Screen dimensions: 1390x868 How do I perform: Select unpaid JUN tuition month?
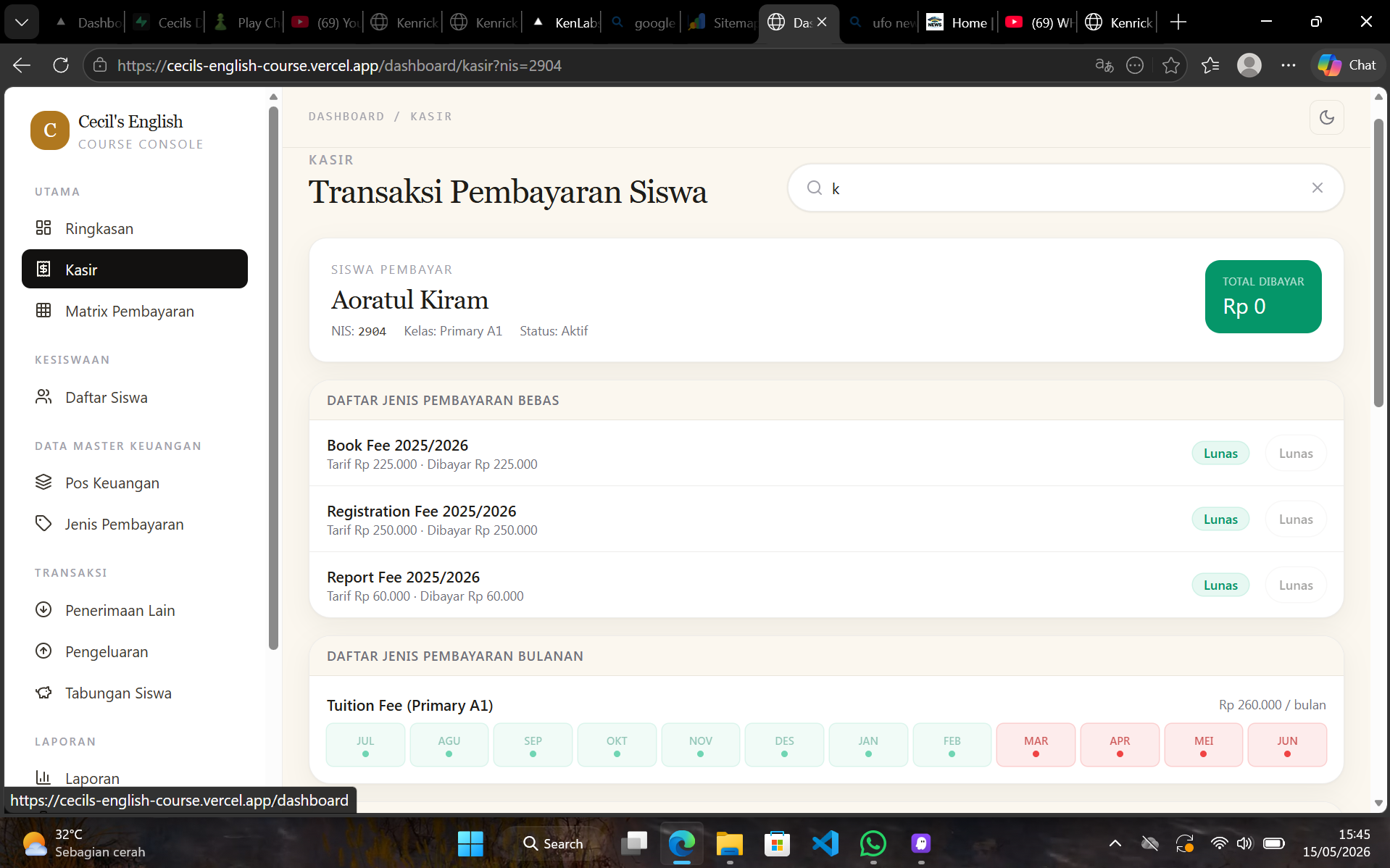(1287, 745)
